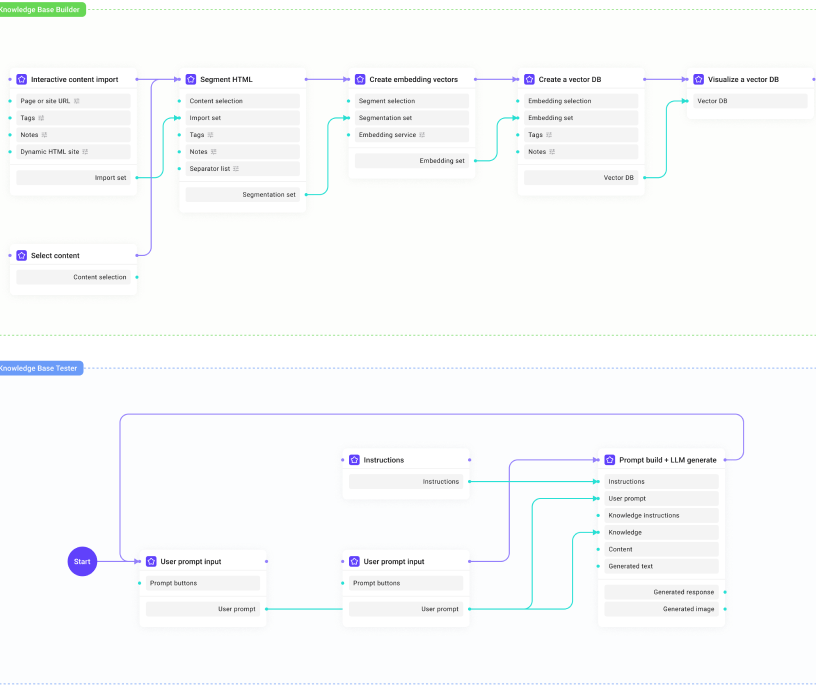The height and width of the screenshot is (686, 816).
Task: Click the Create embedding vectors node icon
Action: pyautogui.click(x=360, y=79)
